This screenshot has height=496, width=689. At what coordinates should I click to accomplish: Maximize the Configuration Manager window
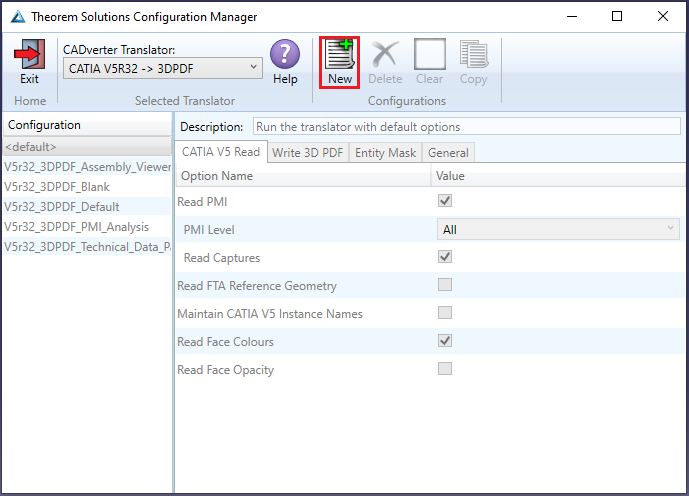tap(617, 17)
